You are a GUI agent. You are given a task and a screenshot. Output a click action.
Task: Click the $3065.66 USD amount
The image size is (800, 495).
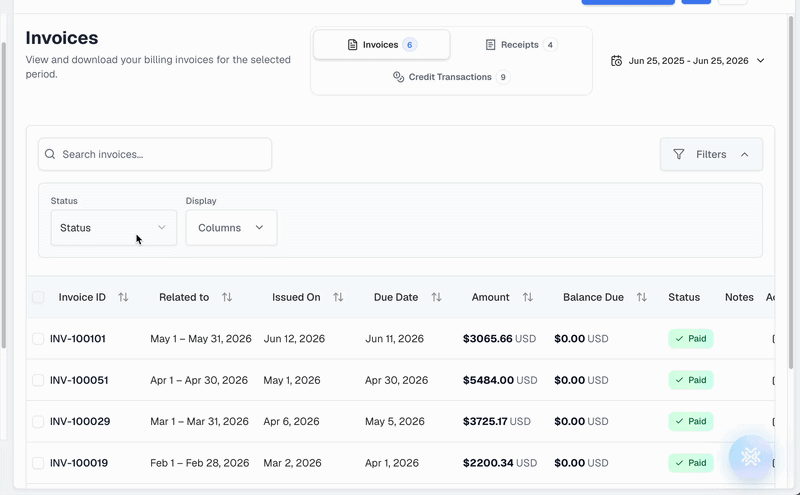pos(499,339)
